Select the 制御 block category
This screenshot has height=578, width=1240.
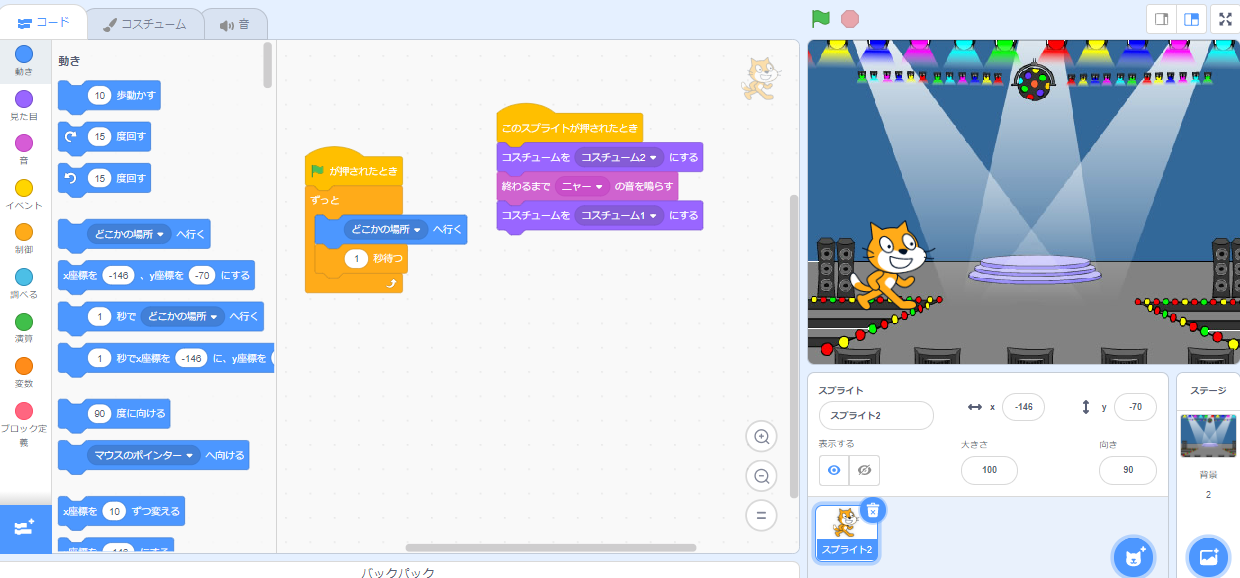(24, 238)
